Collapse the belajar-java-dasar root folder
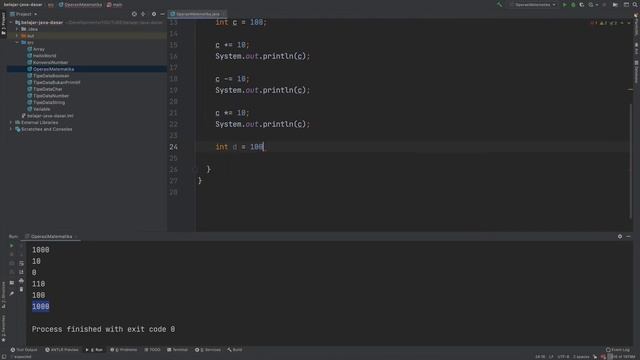Viewport: 640px width, 360px height. pos(12,22)
